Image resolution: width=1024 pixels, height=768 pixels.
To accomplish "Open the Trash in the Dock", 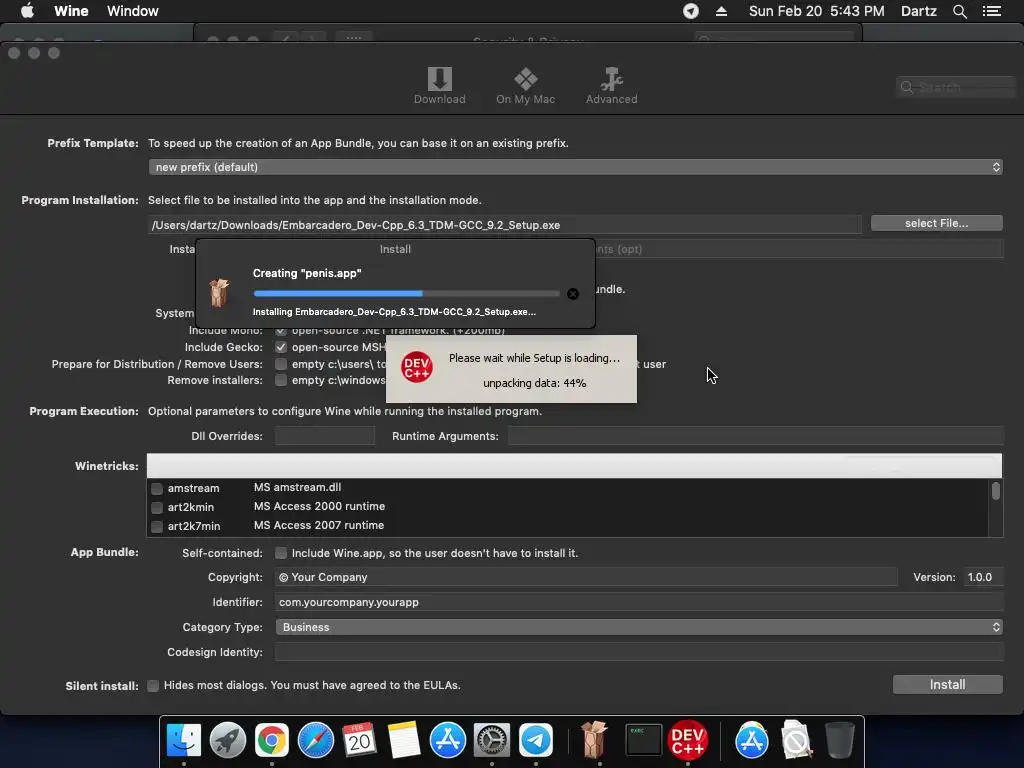I will click(839, 740).
